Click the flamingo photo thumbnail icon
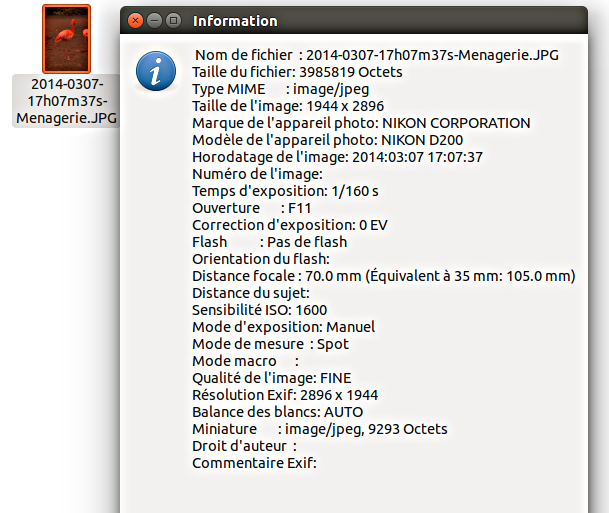609x513 pixels. pyautogui.click(x=66, y=38)
